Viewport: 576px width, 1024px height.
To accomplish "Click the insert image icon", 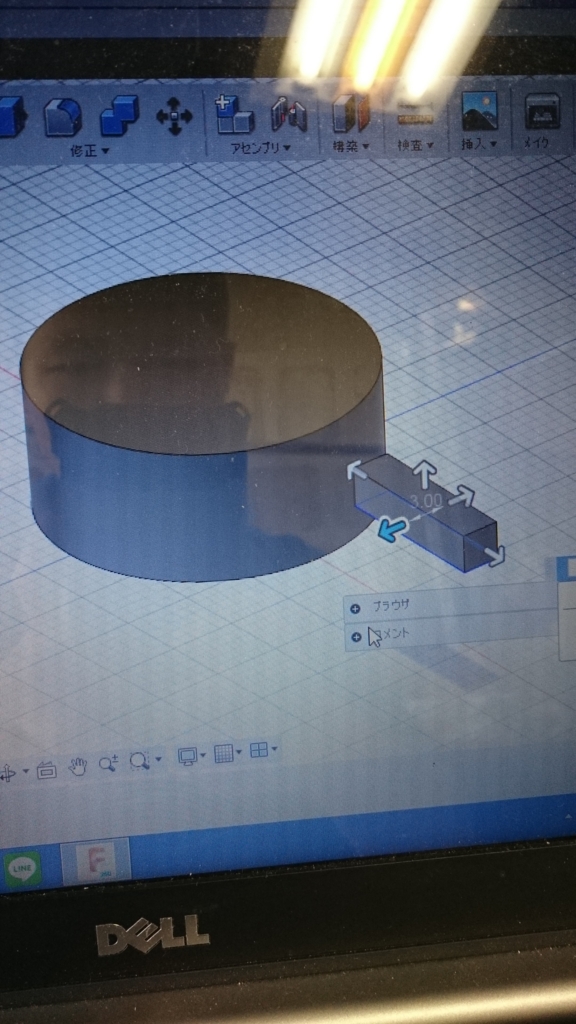I will [479, 110].
